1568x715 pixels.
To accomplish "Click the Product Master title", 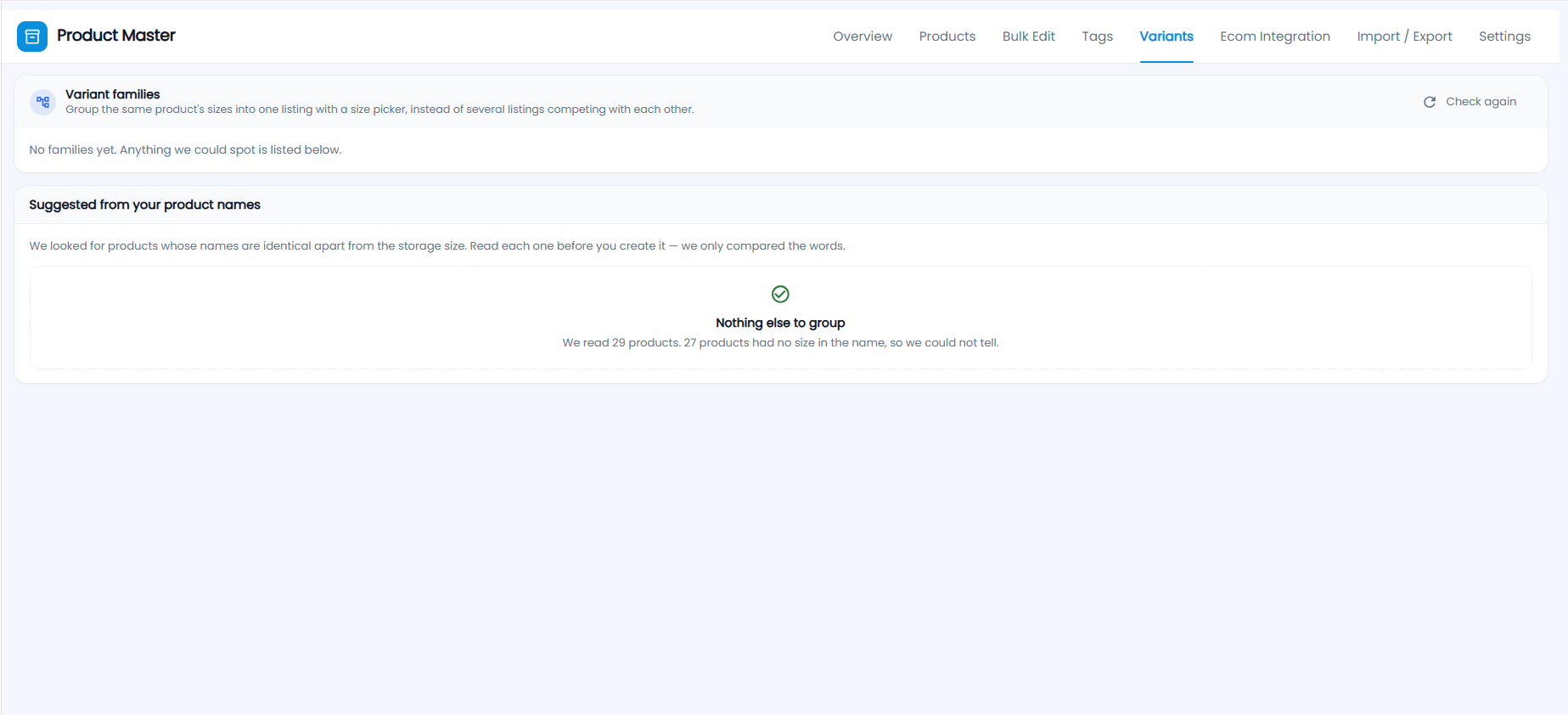I will (116, 36).
